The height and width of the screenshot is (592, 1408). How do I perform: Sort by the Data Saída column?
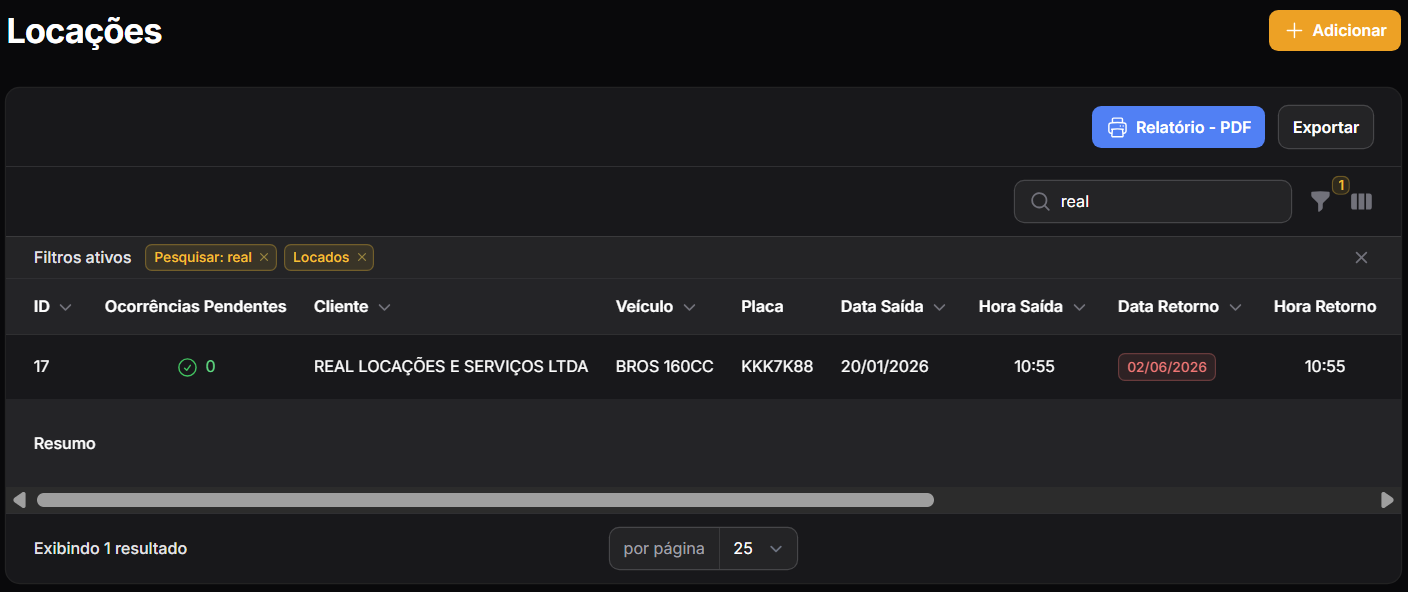coord(893,307)
